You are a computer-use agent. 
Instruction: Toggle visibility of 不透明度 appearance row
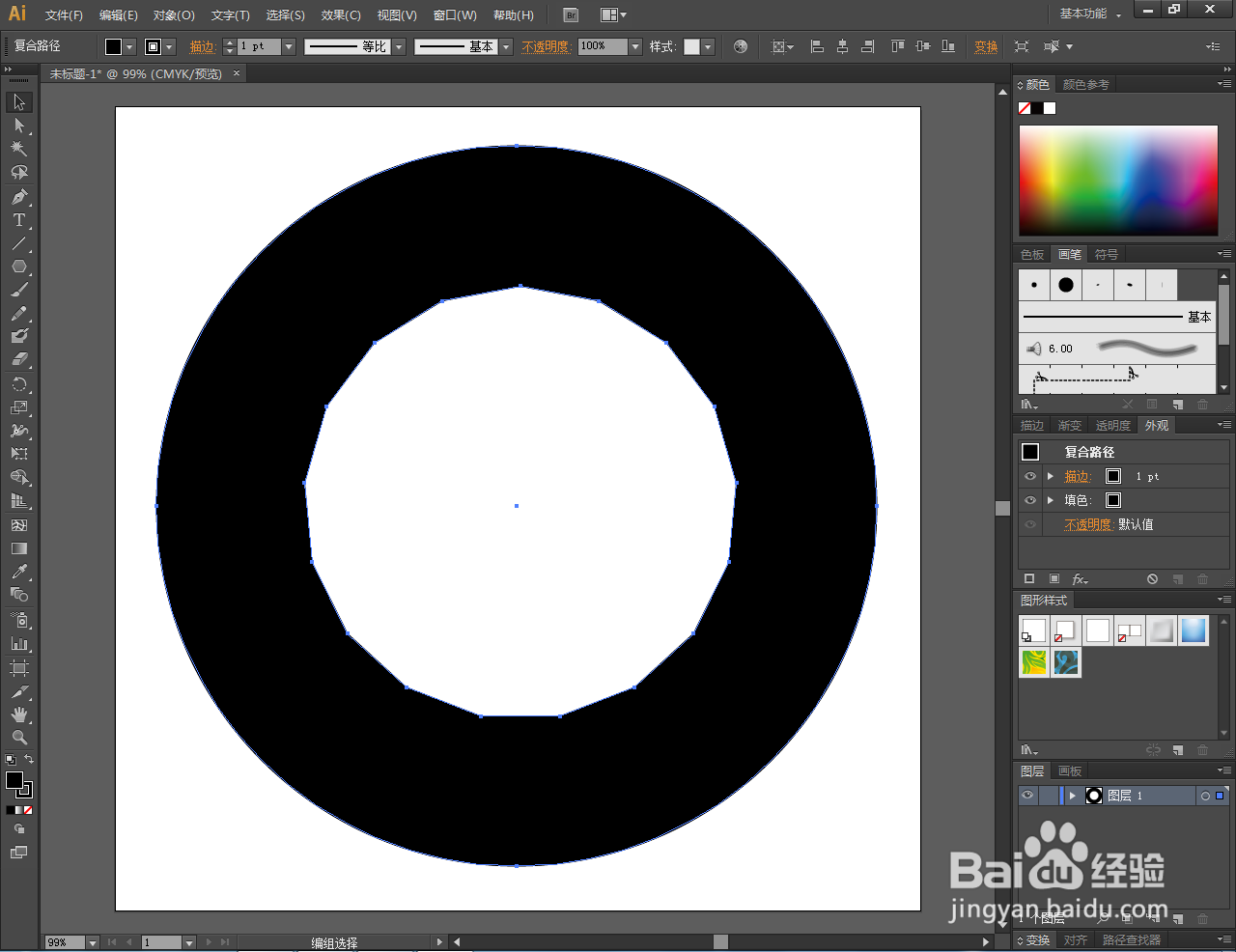click(x=1030, y=524)
